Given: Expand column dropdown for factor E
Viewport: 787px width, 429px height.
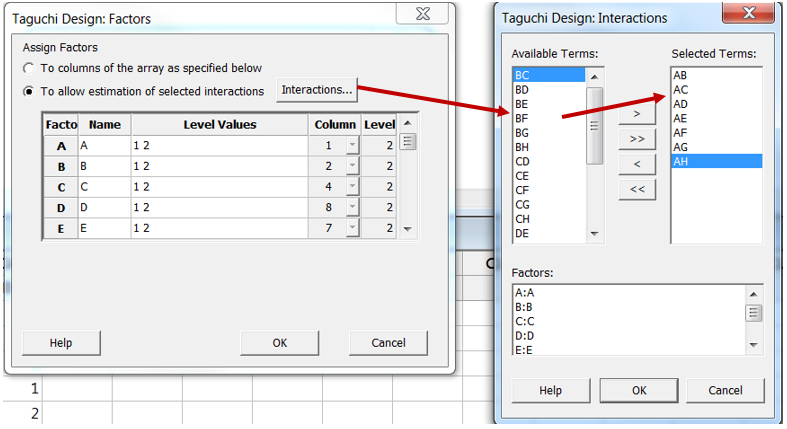Looking at the screenshot, I should tap(351, 227).
